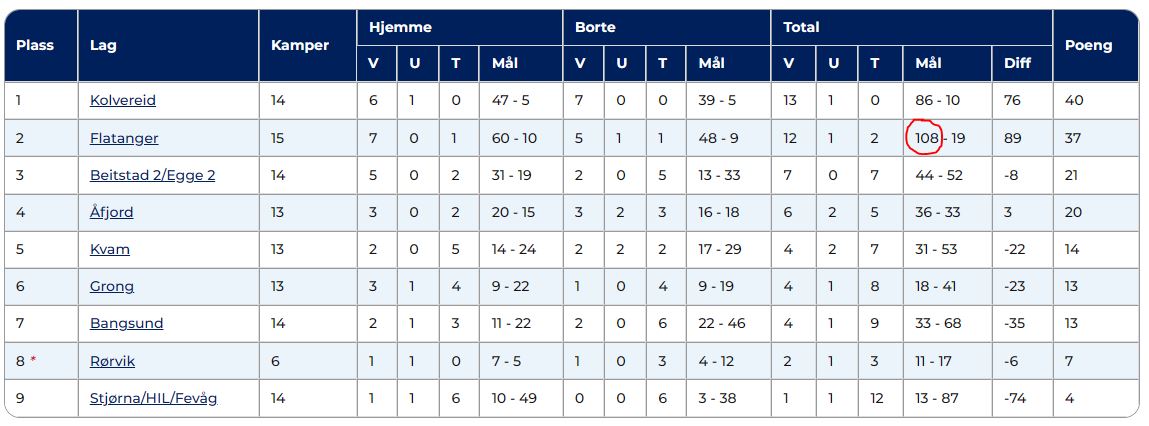Click the Borte group header
This screenshot has width=1149, height=426.
tap(595, 27)
